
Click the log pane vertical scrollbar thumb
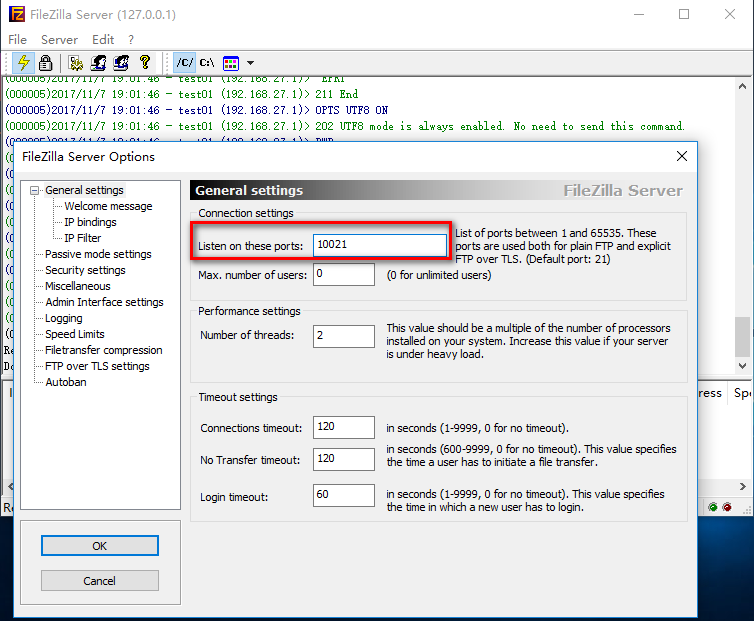point(742,336)
